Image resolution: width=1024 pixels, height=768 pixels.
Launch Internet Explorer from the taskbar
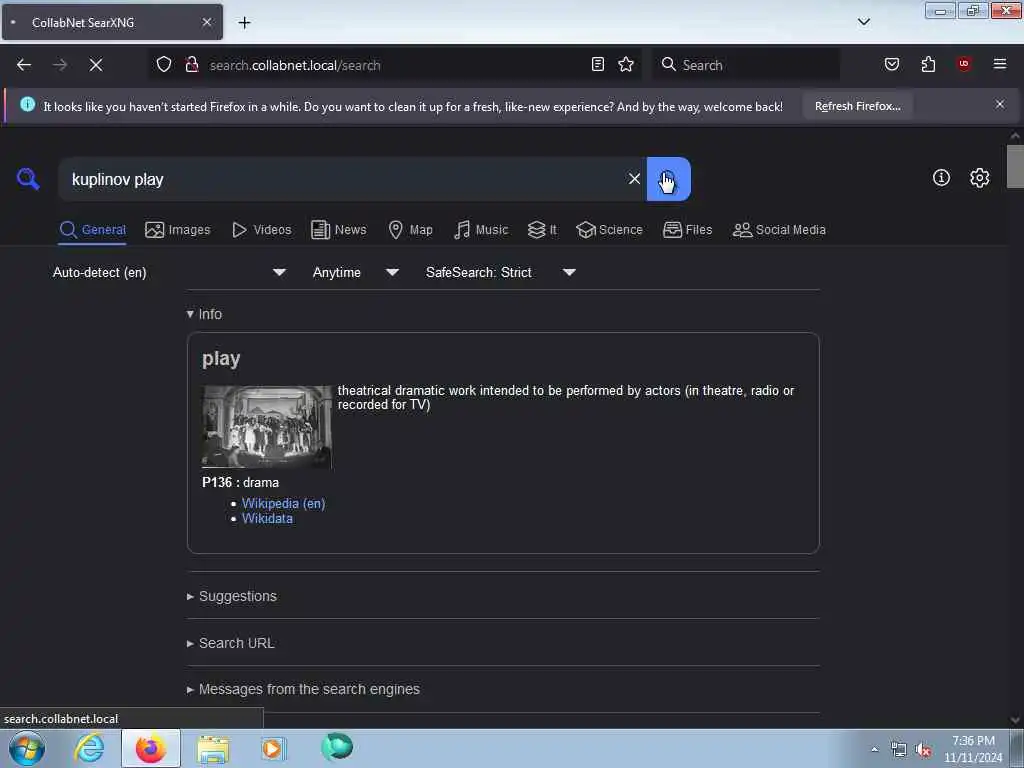tap(89, 748)
